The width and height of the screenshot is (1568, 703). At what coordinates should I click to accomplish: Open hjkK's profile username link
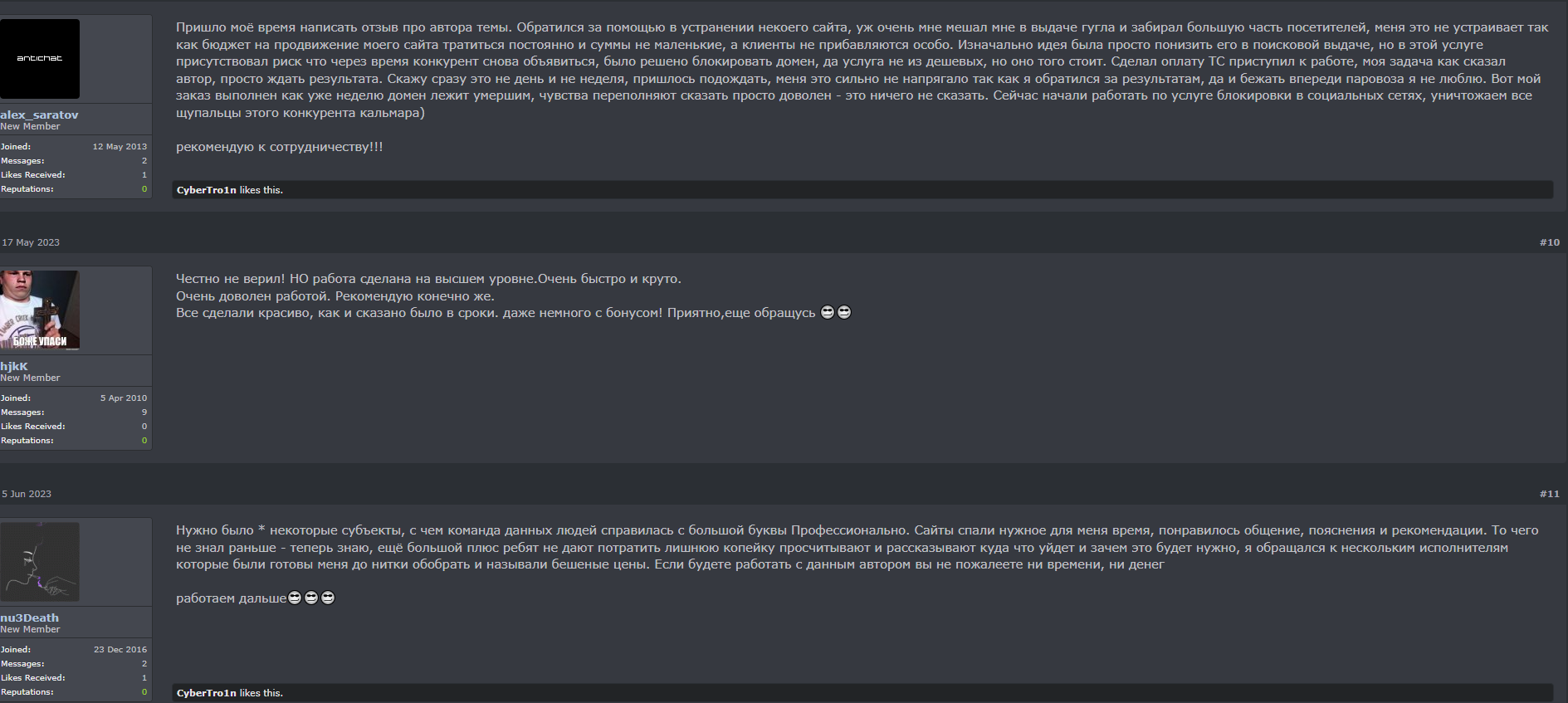point(14,366)
